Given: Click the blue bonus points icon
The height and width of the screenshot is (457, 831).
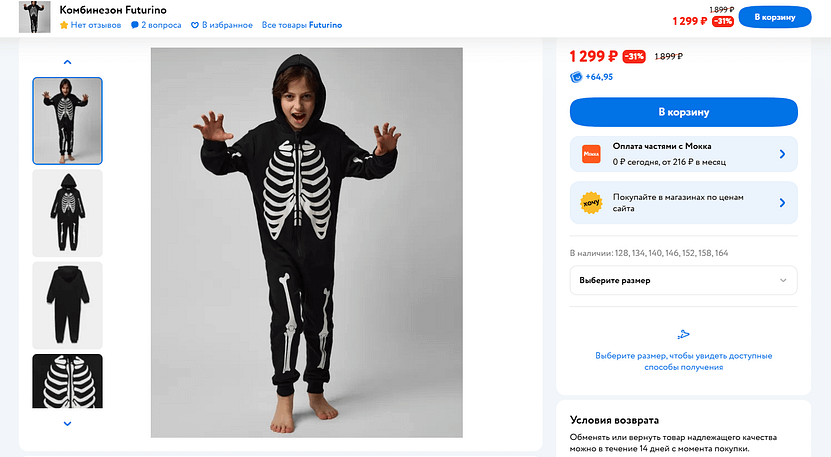Looking at the screenshot, I should point(576,77).
